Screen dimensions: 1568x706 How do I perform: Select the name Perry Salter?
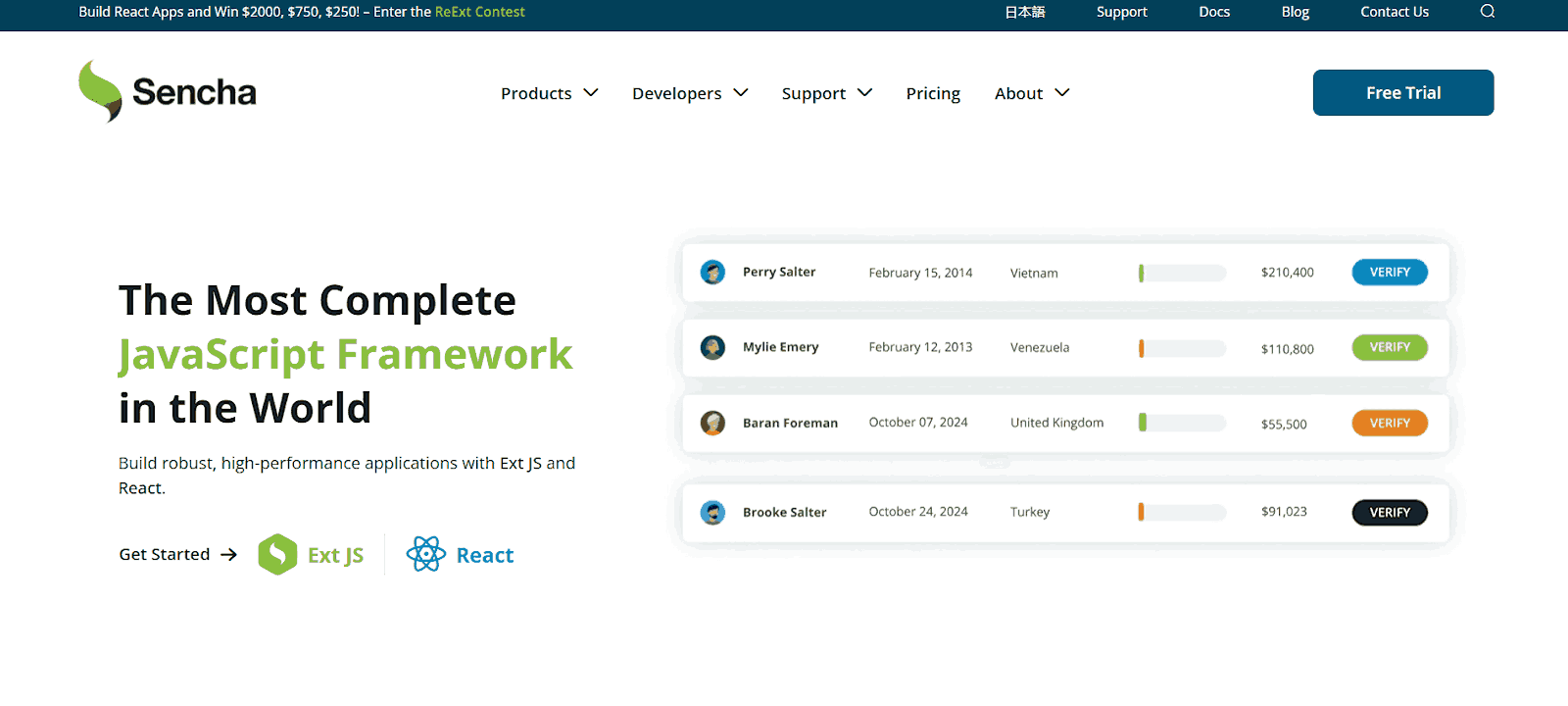tap(779, 272)
